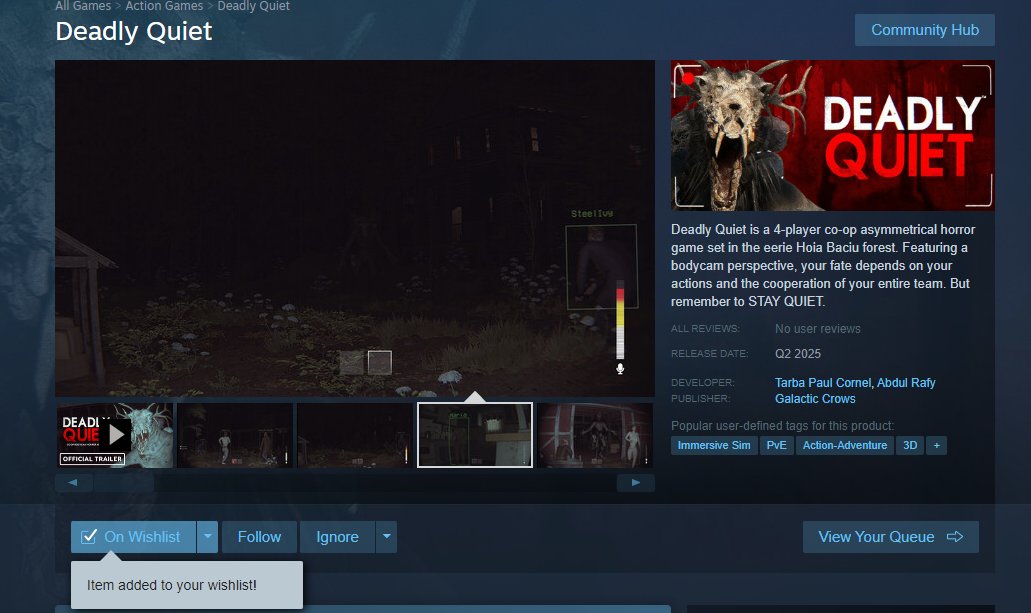Add a tag with plus button
The width and height of the screenshot is (1031, 613).
click(936, 445)
